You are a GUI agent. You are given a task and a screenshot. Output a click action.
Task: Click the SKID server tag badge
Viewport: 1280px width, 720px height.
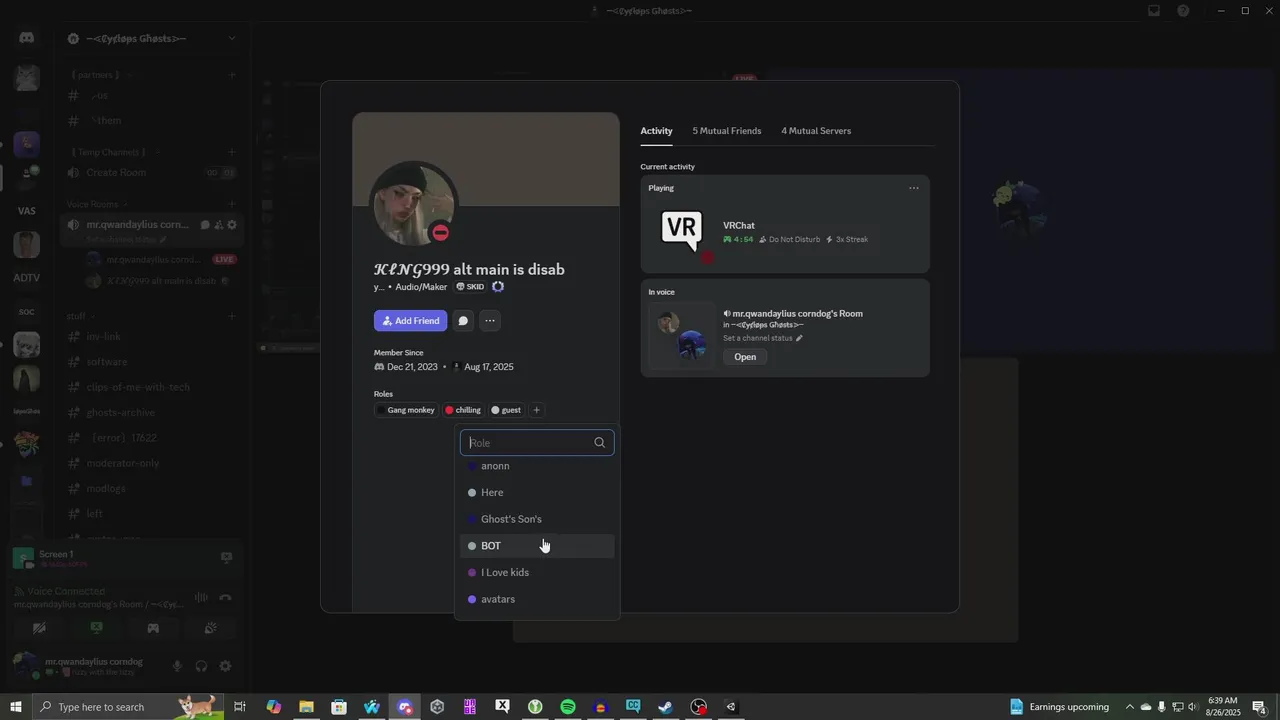click(470, 287)
